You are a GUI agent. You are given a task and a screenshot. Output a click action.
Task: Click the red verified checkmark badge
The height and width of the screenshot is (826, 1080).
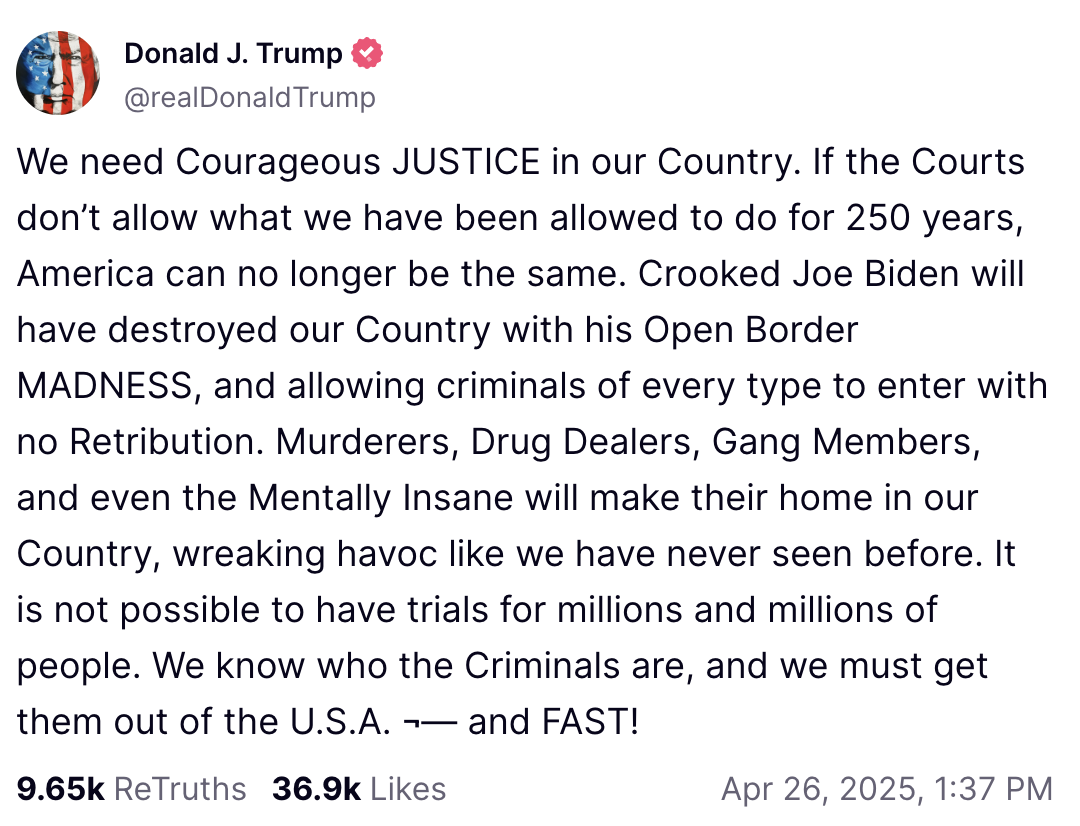point(367,53)
